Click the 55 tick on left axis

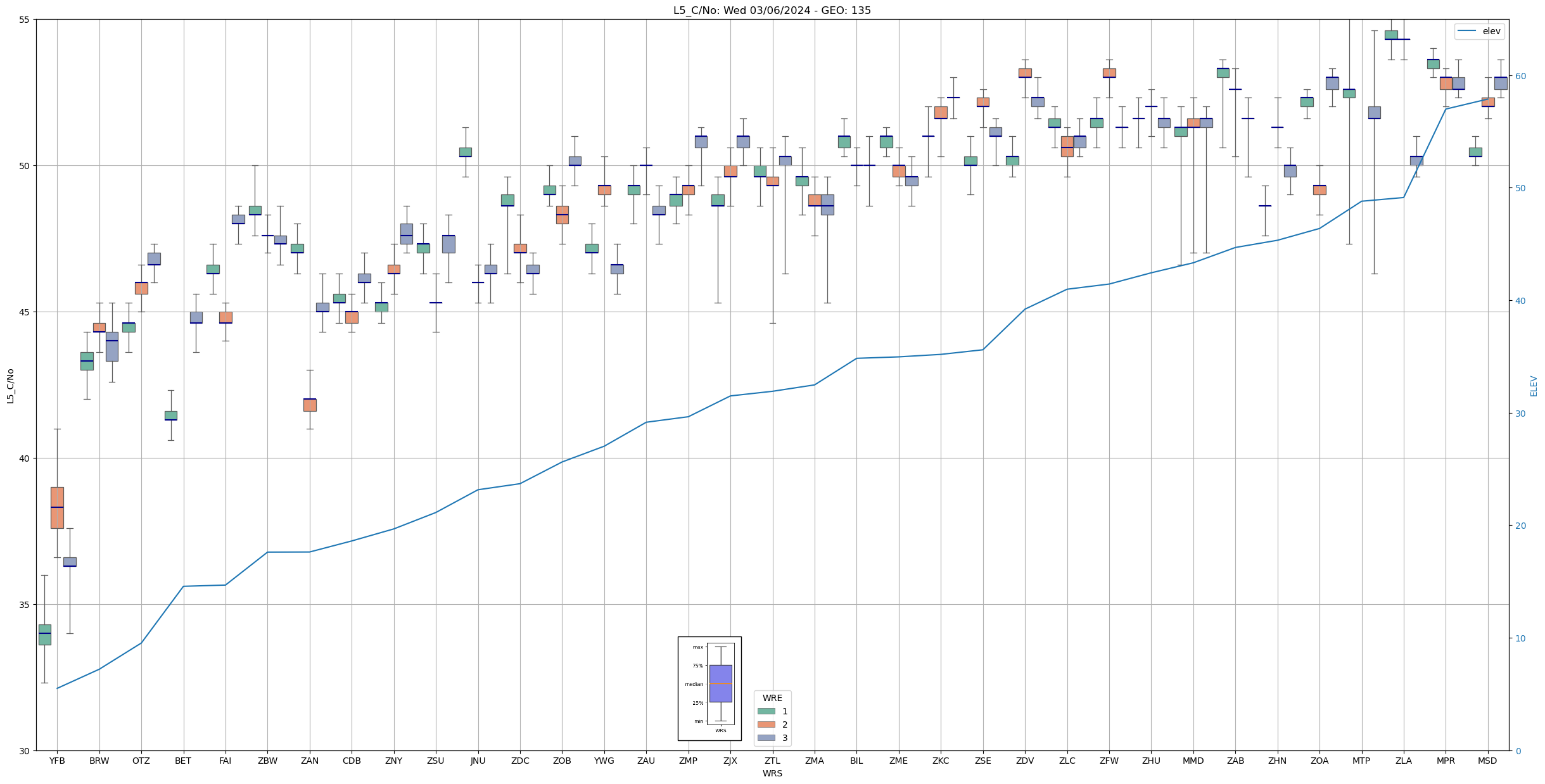(25, 20)
